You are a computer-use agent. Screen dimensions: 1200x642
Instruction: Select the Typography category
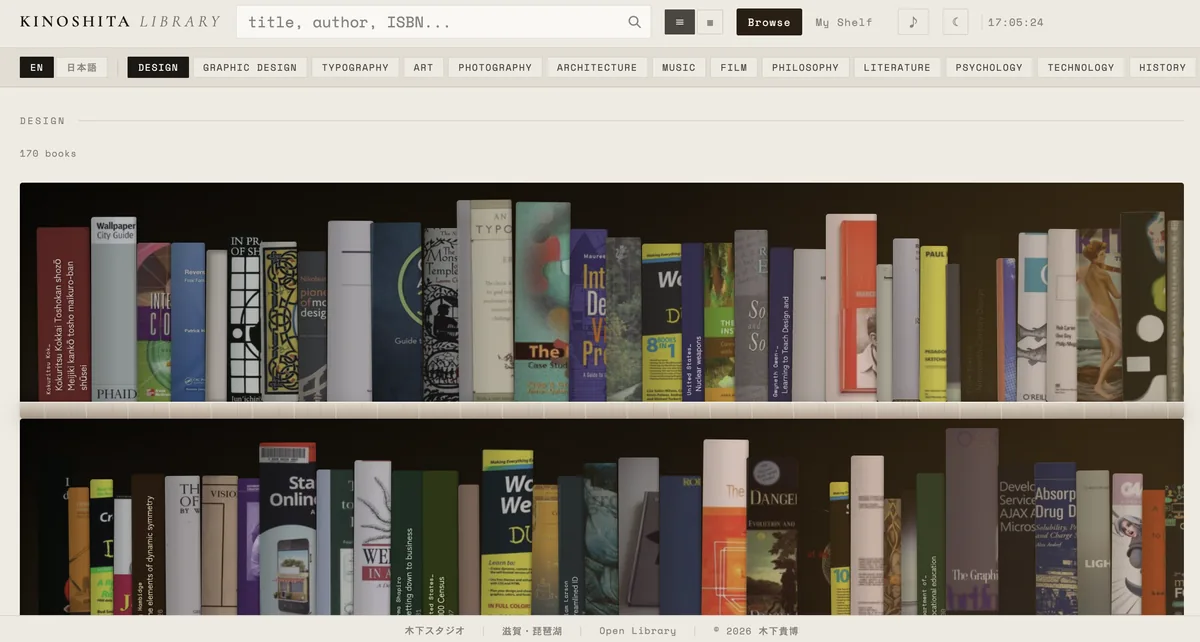click(x=355, y=67)
